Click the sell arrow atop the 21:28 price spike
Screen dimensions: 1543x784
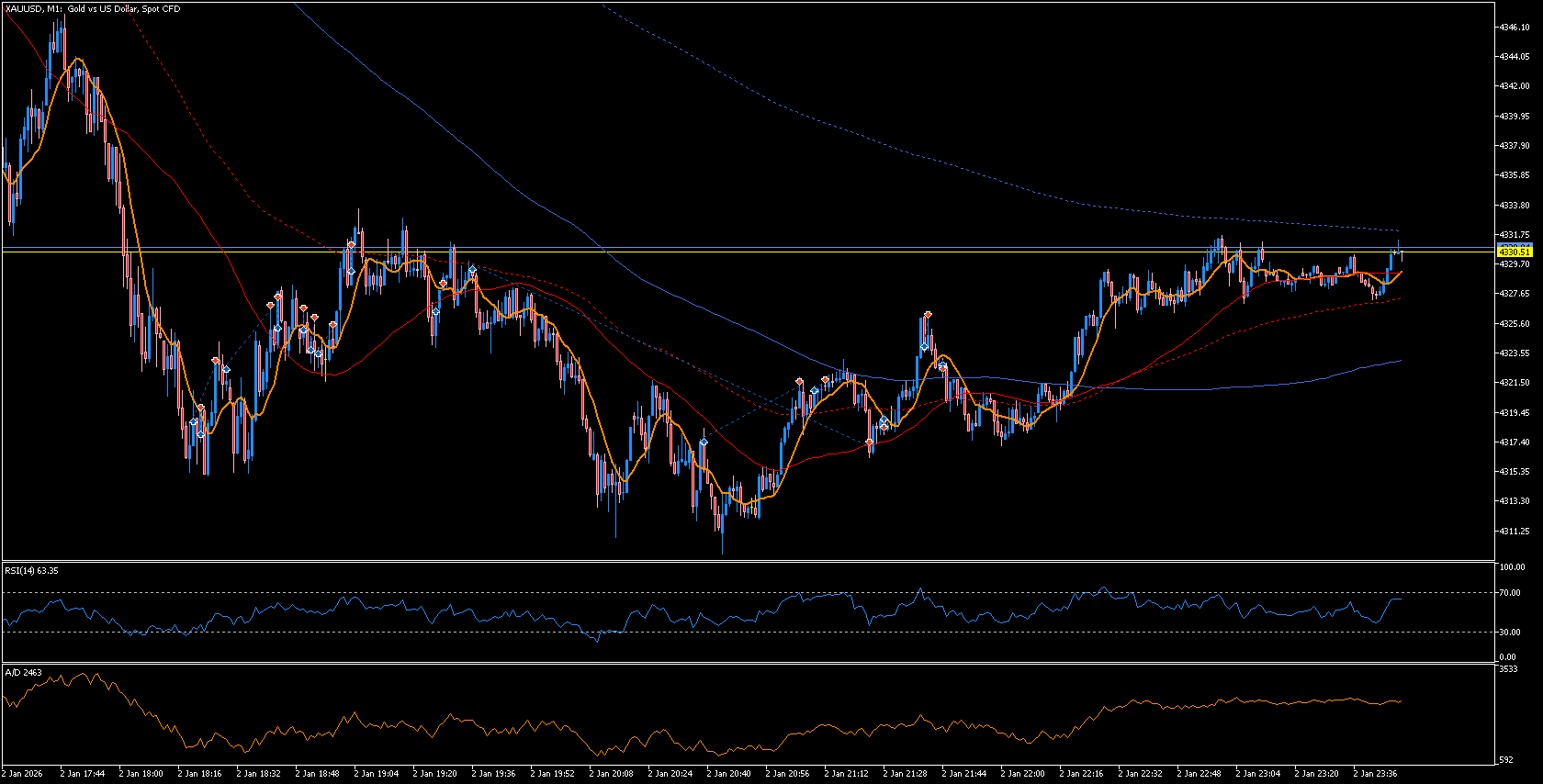(929, 315)
